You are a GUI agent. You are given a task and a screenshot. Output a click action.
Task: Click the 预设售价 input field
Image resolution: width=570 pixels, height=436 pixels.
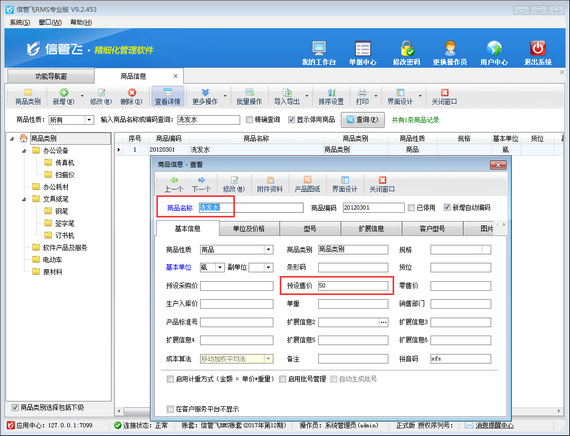click(353, 286)
